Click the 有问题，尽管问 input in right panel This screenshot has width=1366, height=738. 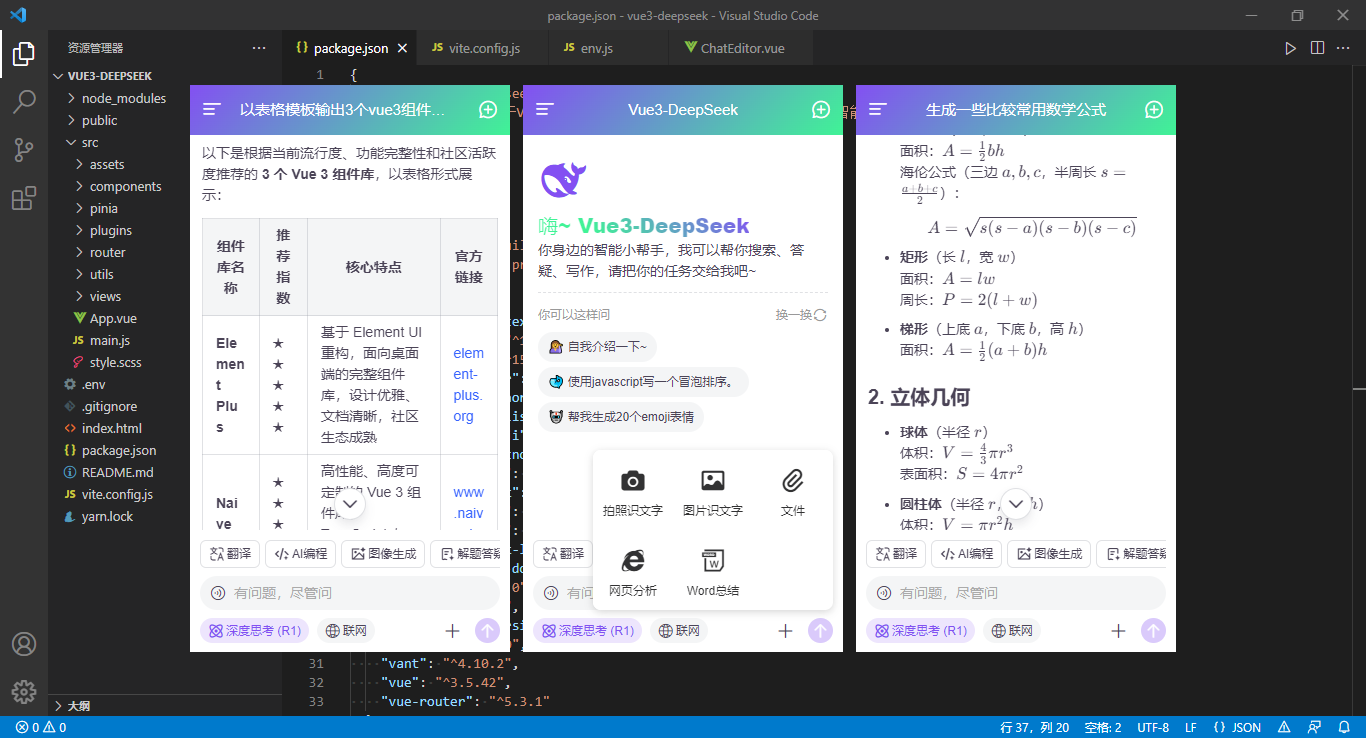tap(1016, 593)
